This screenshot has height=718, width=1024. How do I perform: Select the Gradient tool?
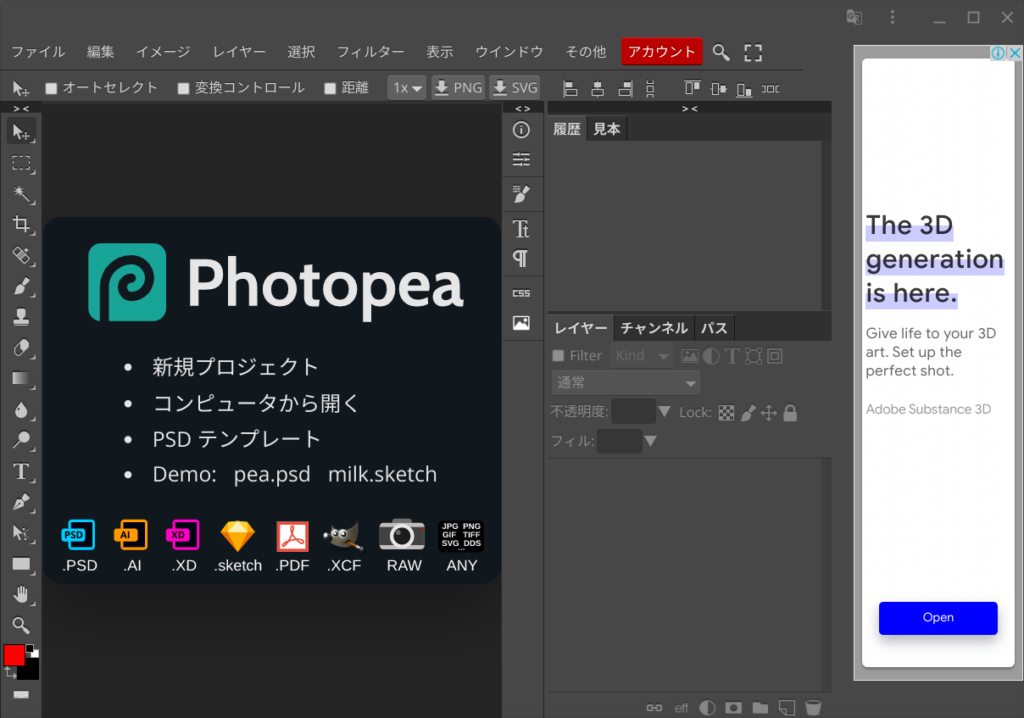(21, 379)
